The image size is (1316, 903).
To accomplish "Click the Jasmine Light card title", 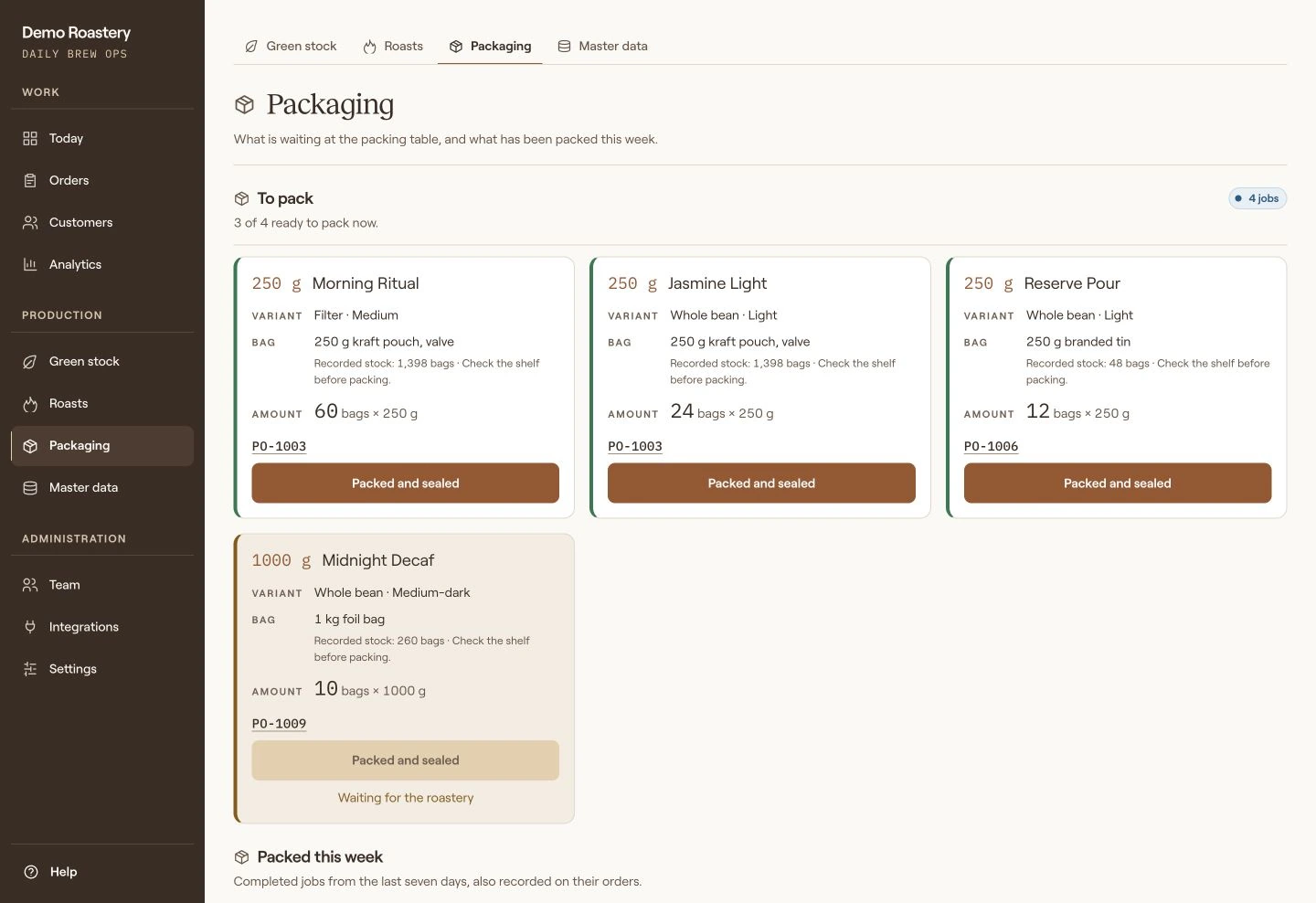I will point(717,283).
